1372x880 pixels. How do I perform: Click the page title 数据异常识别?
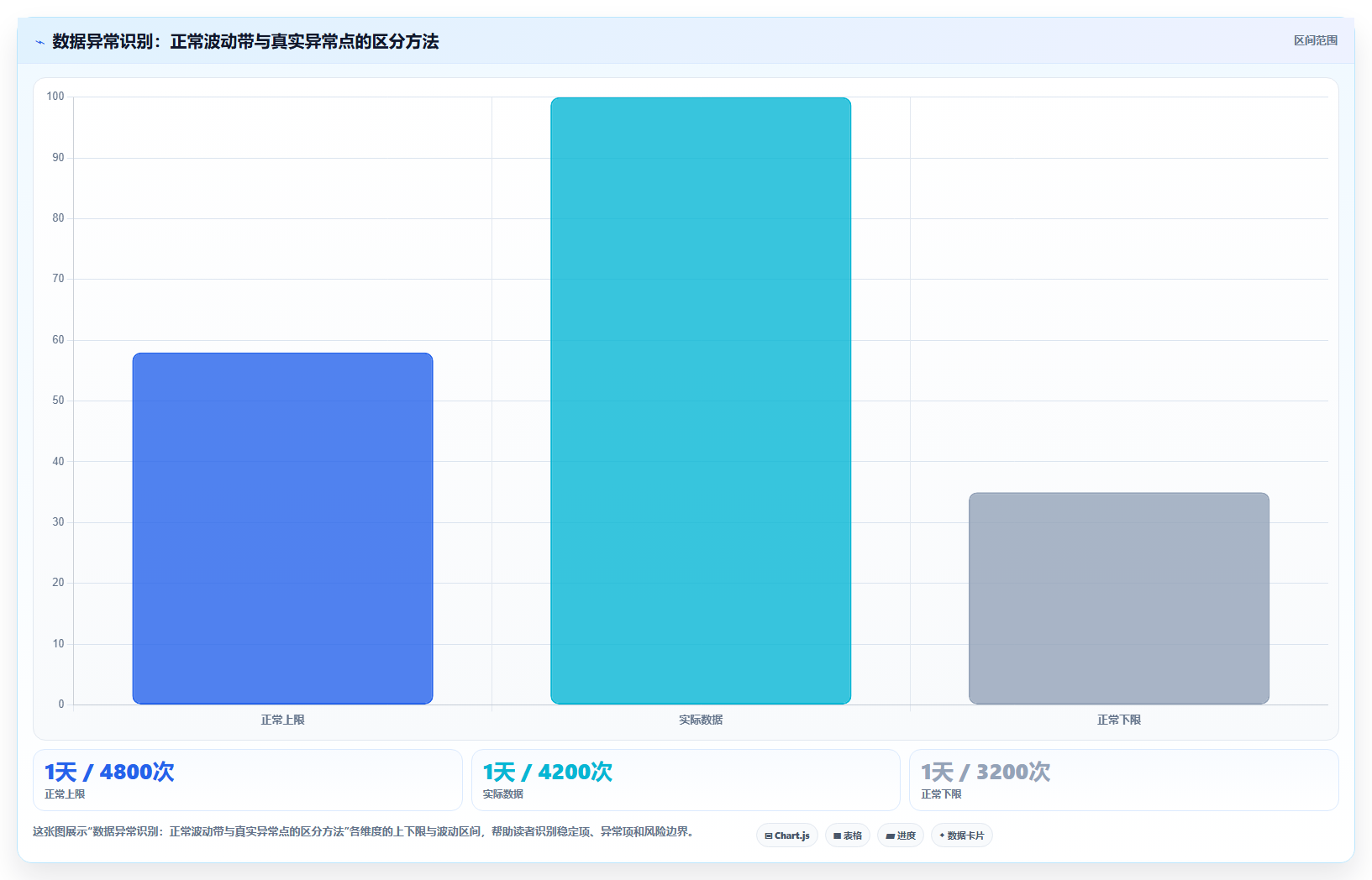coord(245,41)
